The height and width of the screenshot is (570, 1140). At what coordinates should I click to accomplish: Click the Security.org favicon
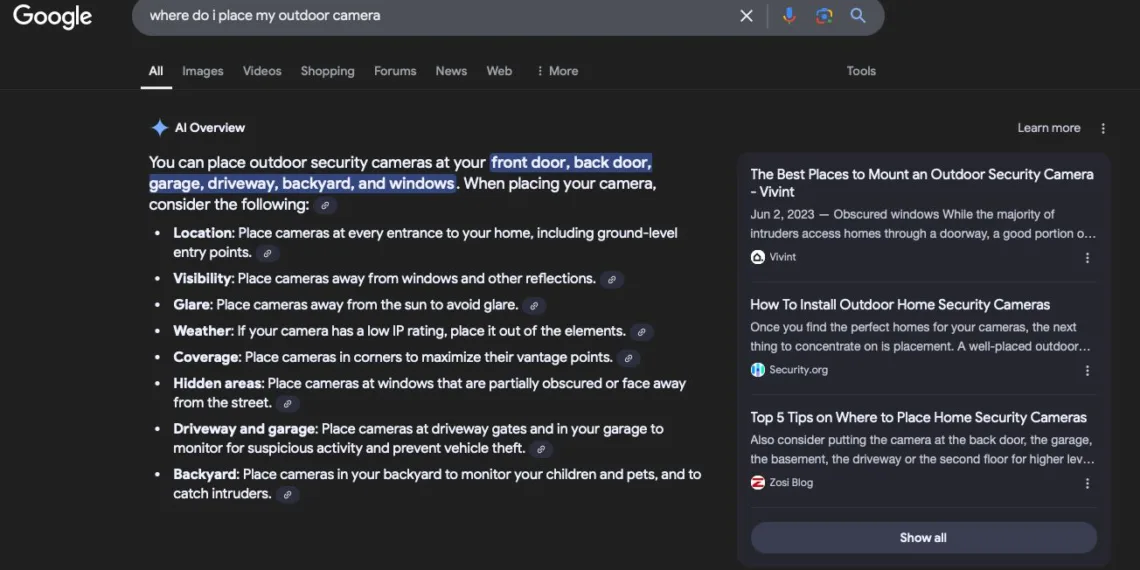[758, 369]
